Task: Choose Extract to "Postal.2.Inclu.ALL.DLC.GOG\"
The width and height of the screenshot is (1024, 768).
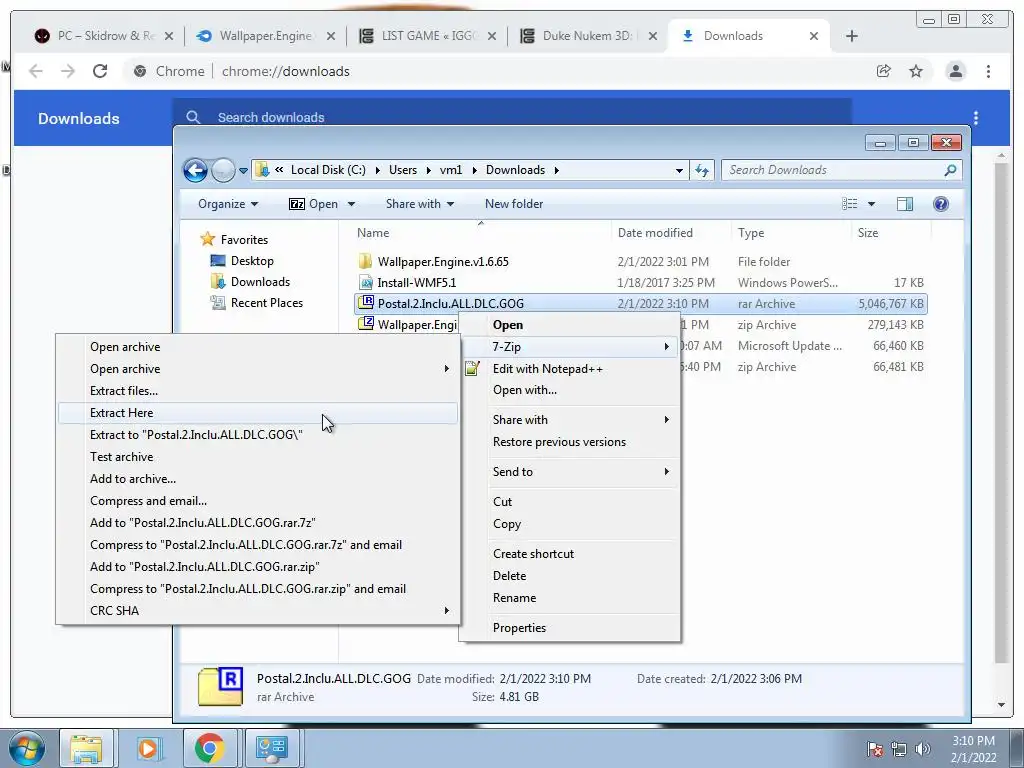Action: (x=258, y=435)
